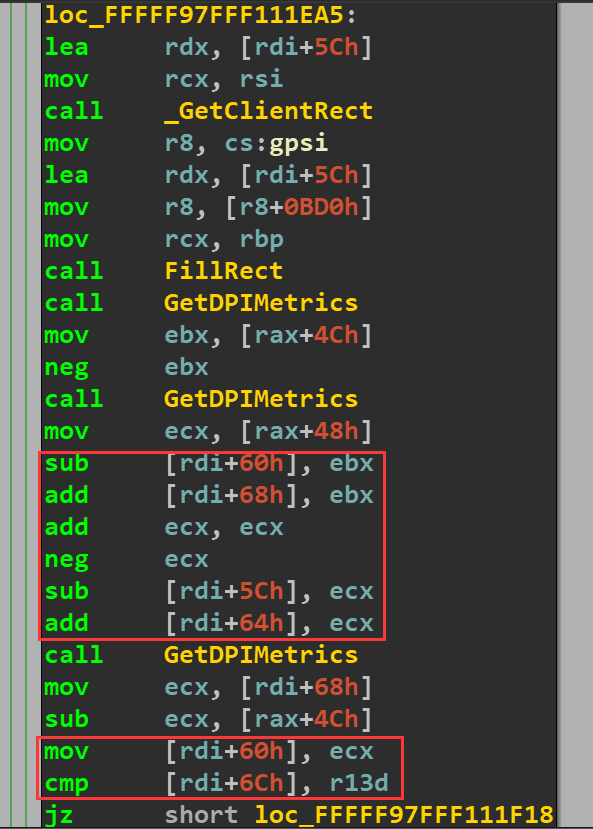Click the 'sub [rdi+5Ch], ecx' line

(209, 591)
